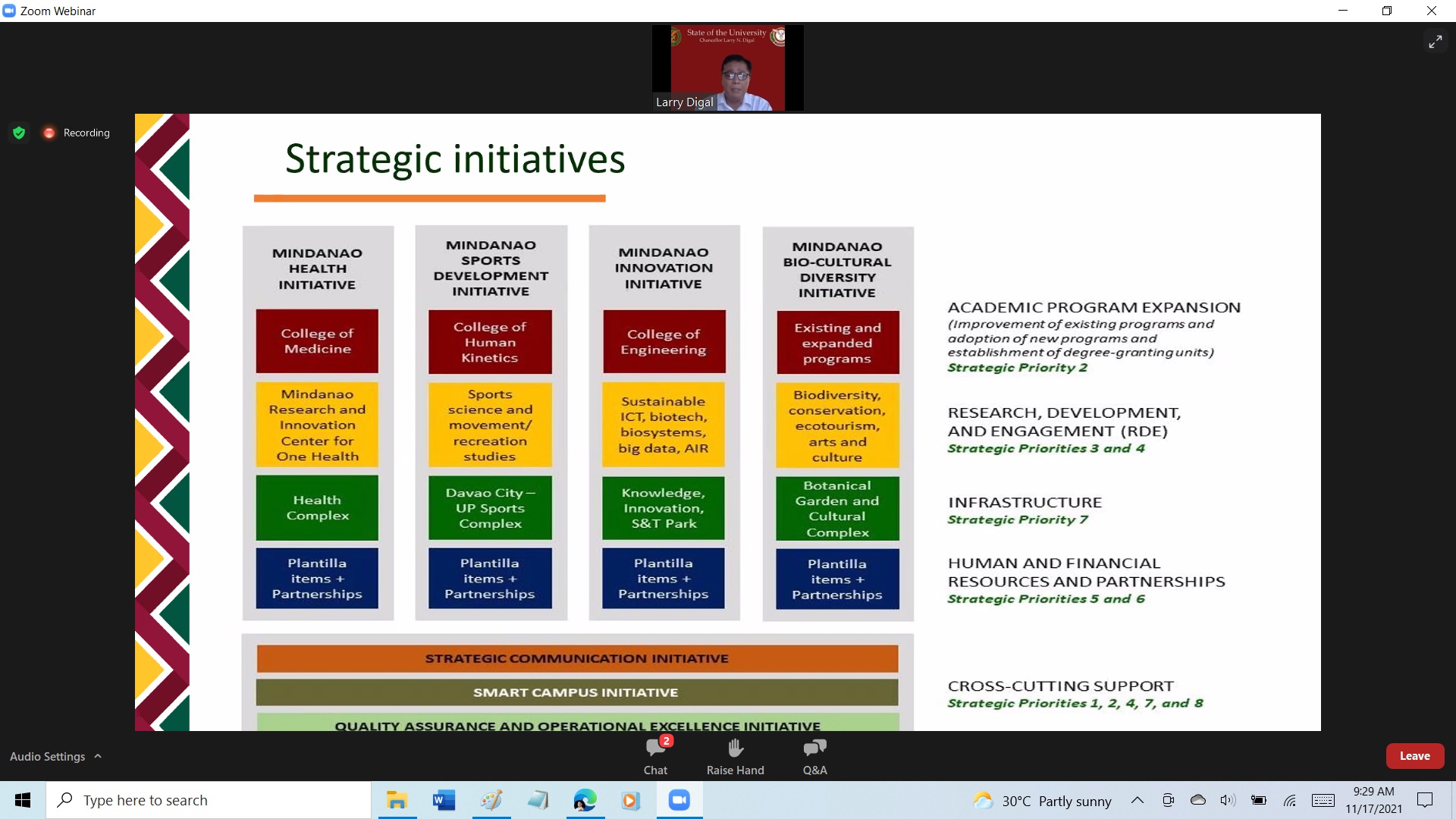This screenshot has height=819, width=1456.
Task: Open the OneDrive cloud tray icon
Action: click(1198, 800)
